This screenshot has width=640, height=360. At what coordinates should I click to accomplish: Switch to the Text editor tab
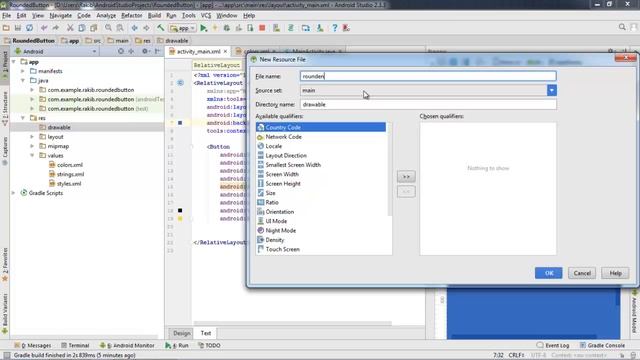(x=206, y=333)
